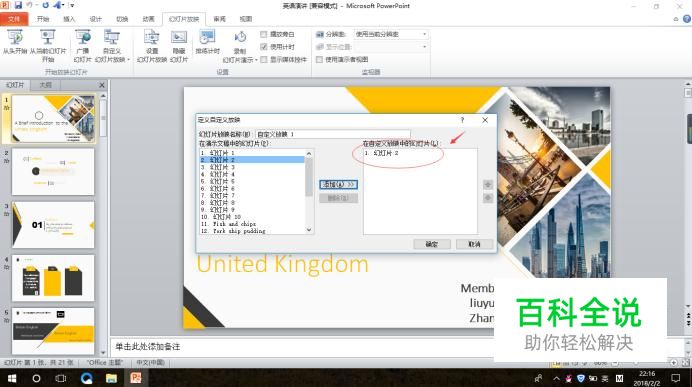692x387 pixels.
Task: Click the OK (确定) button in dialog
Action: coord(432,244)
